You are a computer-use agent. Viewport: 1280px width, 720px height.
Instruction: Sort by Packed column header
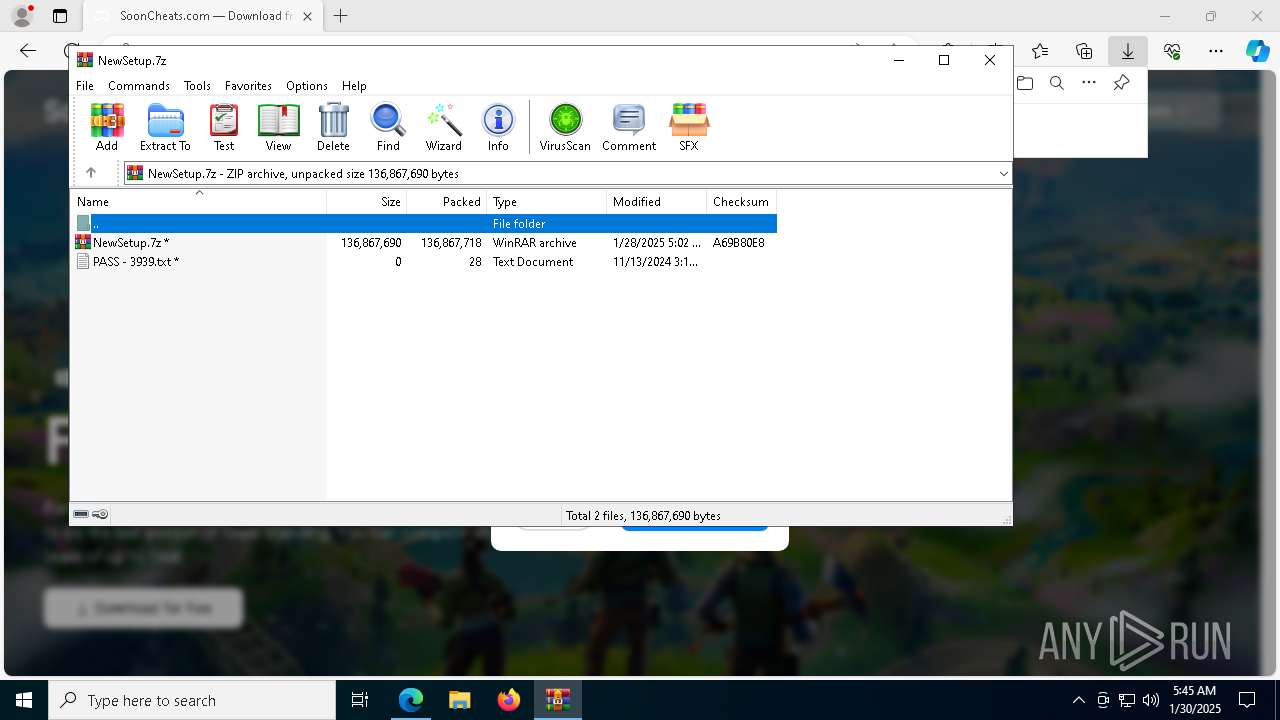(x=447, y=202)
